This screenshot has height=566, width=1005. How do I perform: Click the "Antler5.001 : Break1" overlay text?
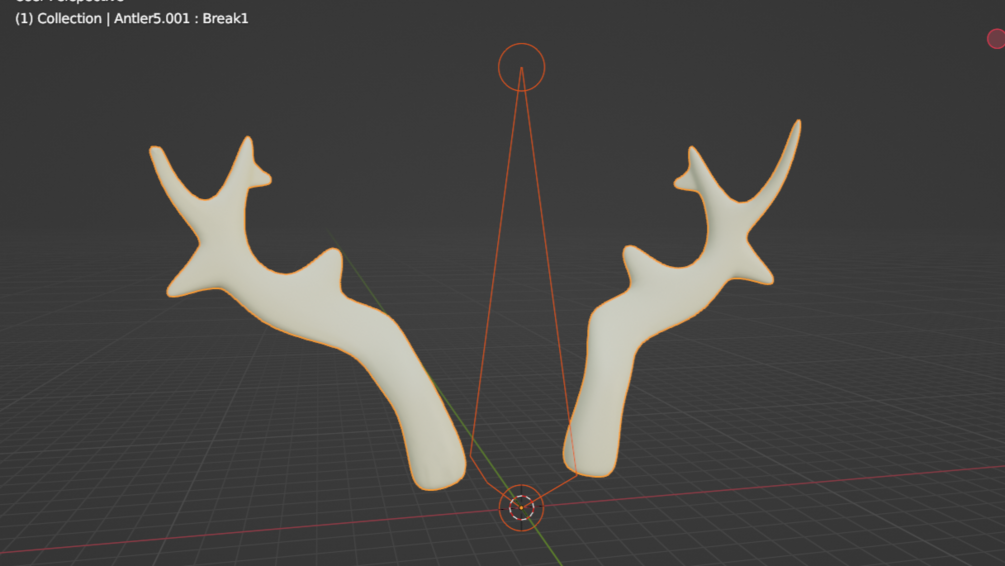click(x=181, y=19)
